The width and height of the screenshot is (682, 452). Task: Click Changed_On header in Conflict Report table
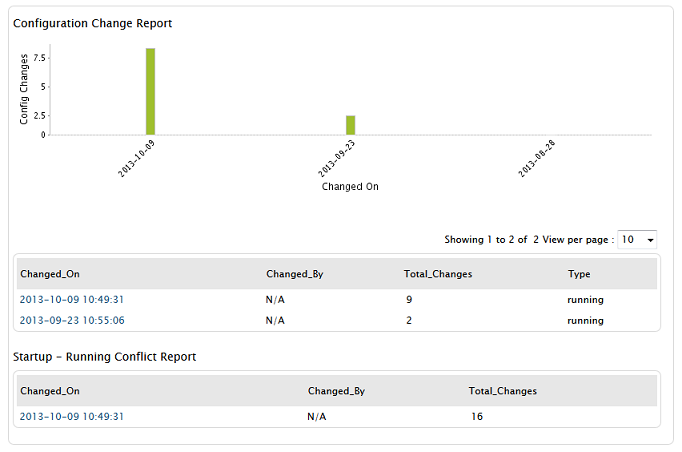point(48,391)
